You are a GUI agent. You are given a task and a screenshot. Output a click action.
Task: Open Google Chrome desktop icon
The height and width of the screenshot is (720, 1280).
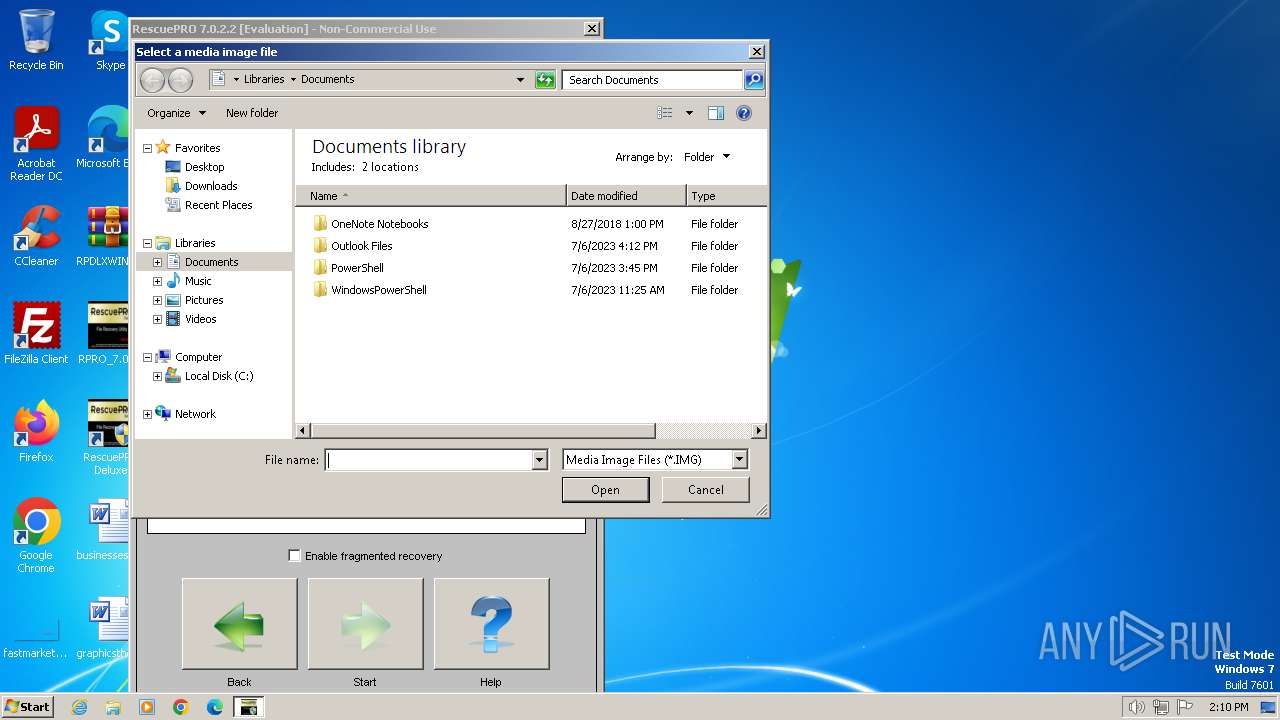tap(36, 536)
